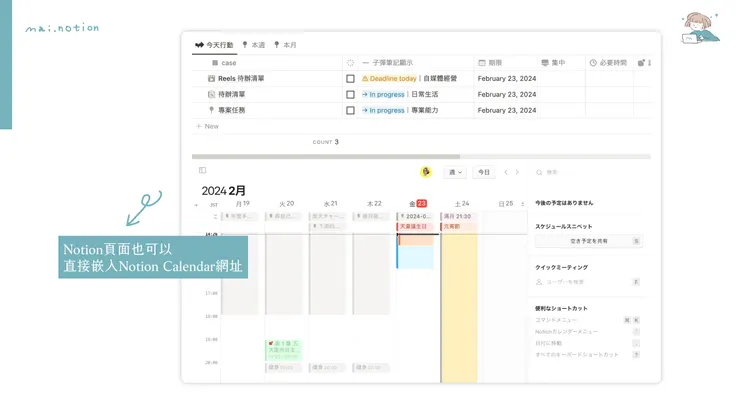Image resolution: width=740 pixels, height=416 pixels.
Task: Click the 日付に移動 shortcut row
Action: (588, 343)
